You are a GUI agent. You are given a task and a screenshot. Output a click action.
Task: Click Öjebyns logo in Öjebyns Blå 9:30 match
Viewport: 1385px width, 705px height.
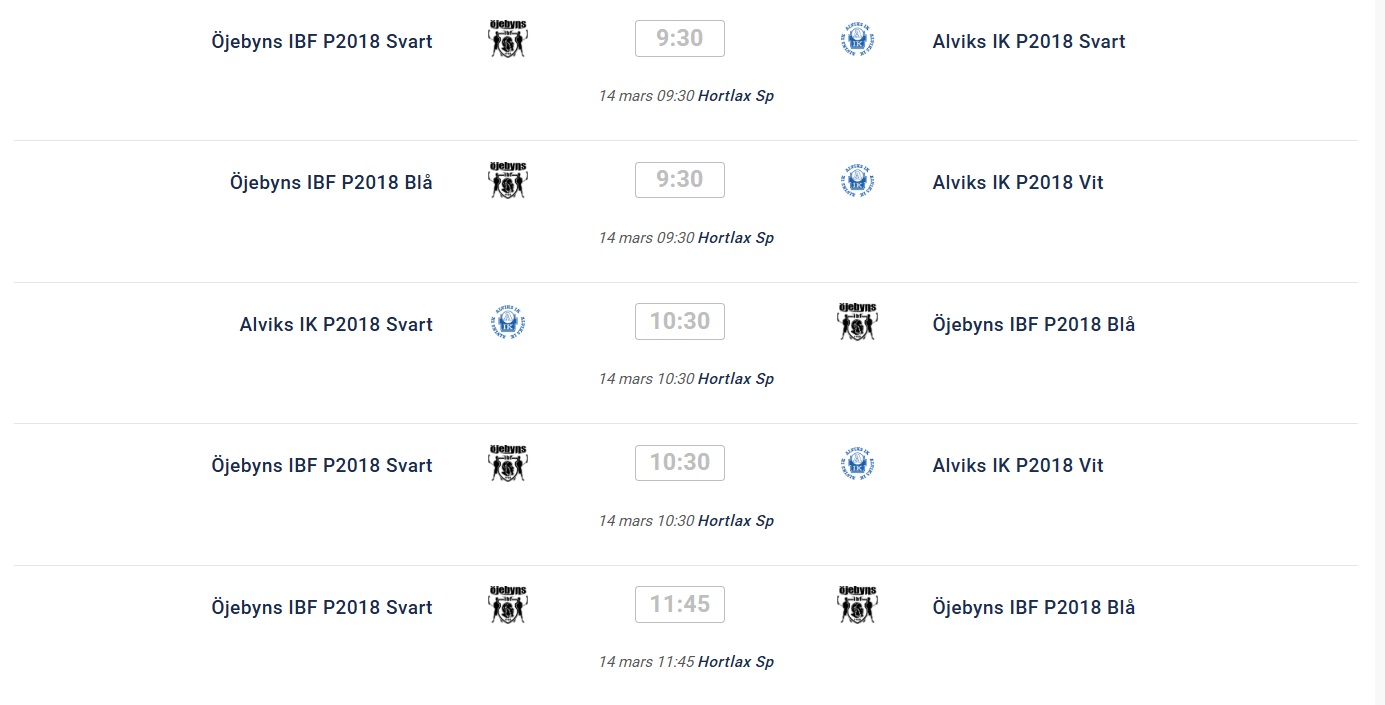tap(508, 181)
